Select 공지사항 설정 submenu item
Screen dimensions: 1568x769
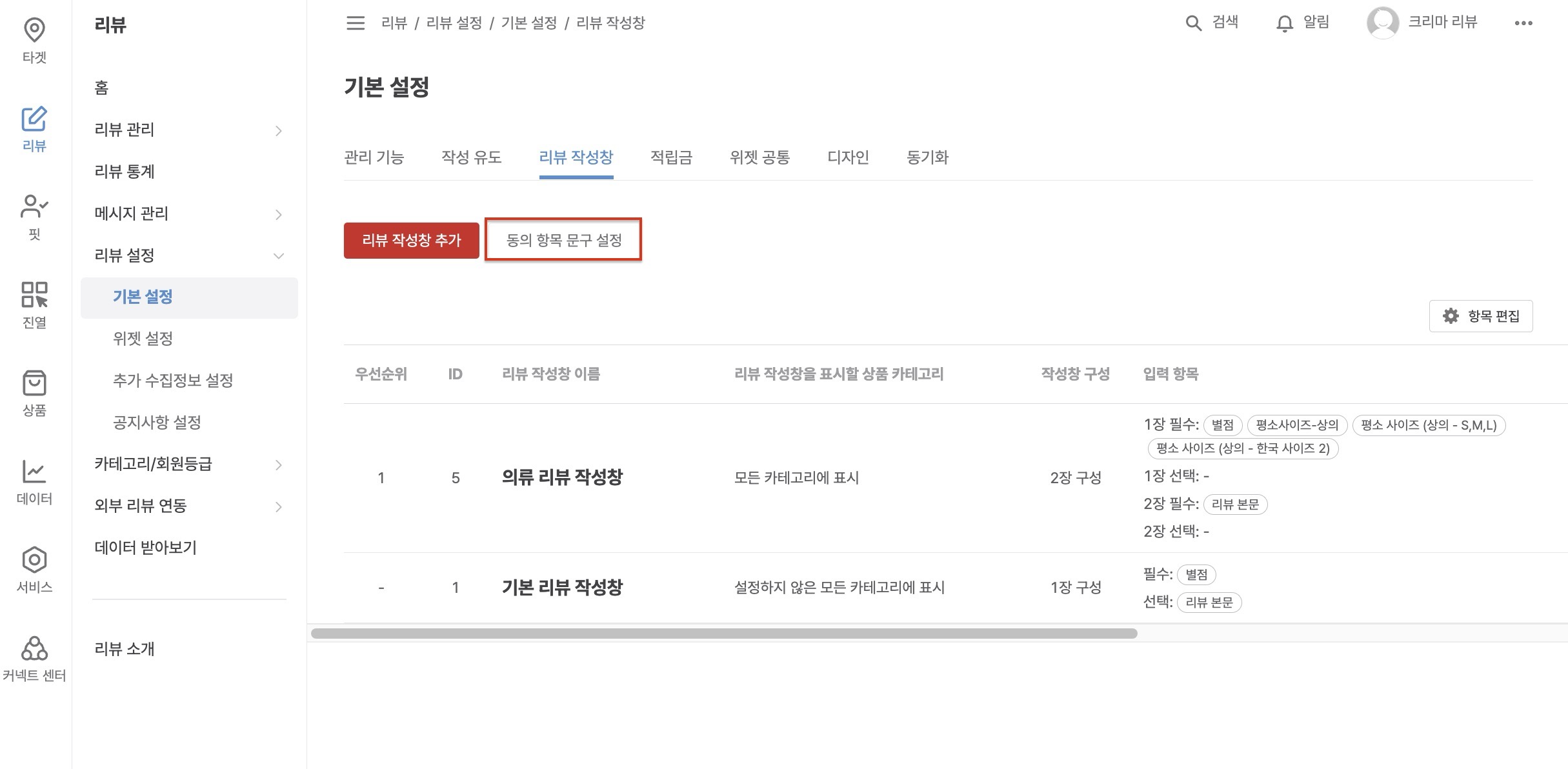pos(157,423)
